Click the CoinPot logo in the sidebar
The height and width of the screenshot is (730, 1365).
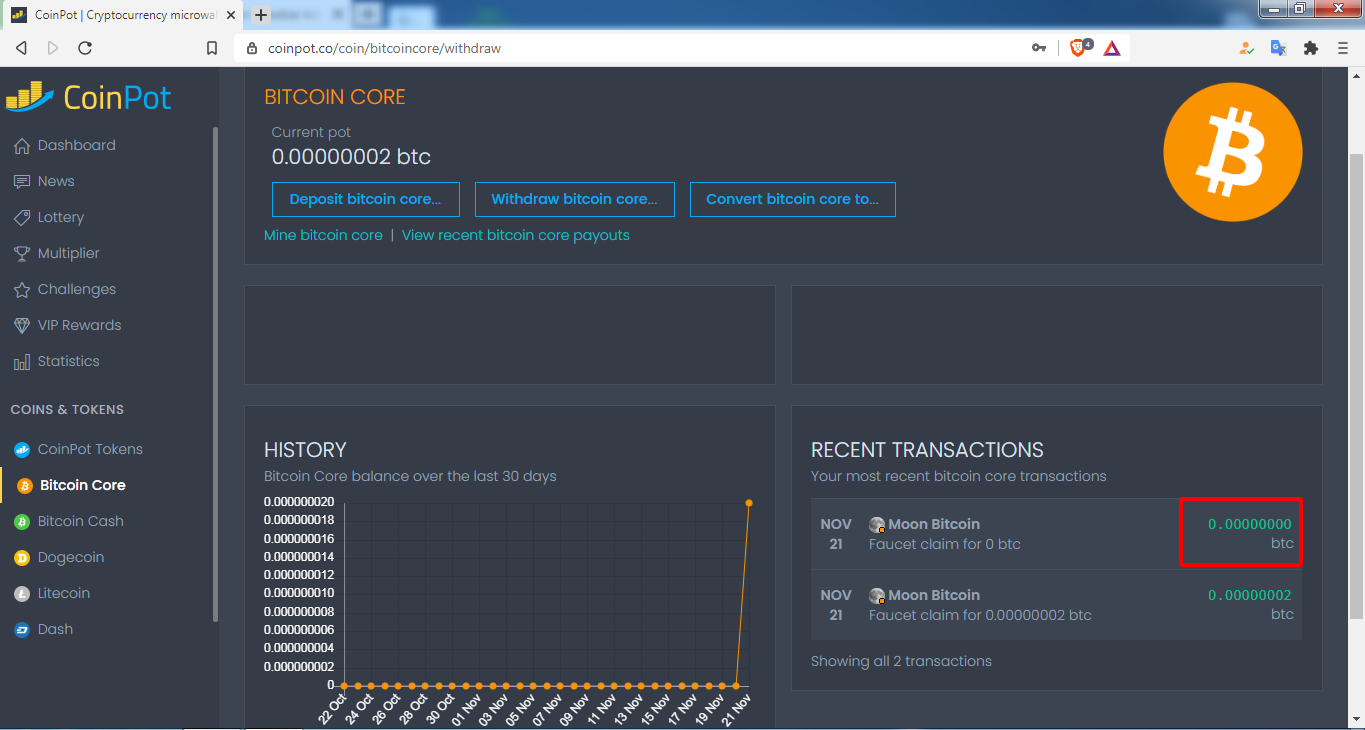(x=88, y=97)
